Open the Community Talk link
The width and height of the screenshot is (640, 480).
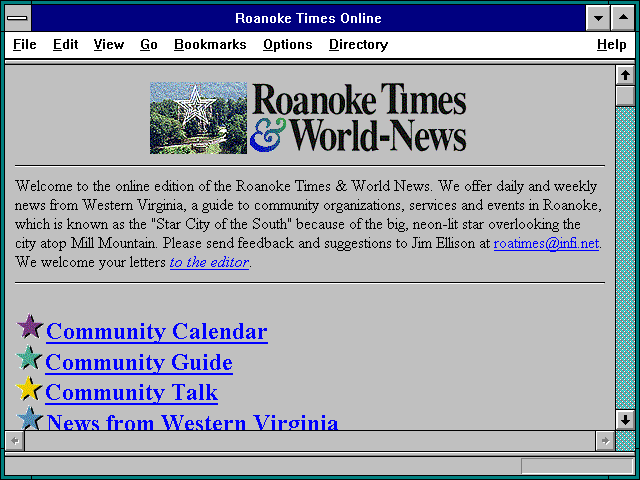[131, 393]
